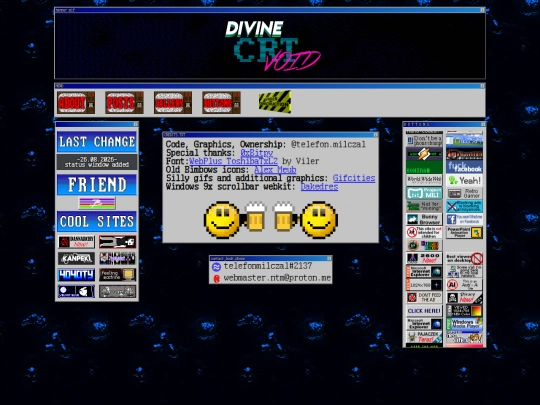Click the not intended for children badge
540x405 pixels.
[424, 232]
